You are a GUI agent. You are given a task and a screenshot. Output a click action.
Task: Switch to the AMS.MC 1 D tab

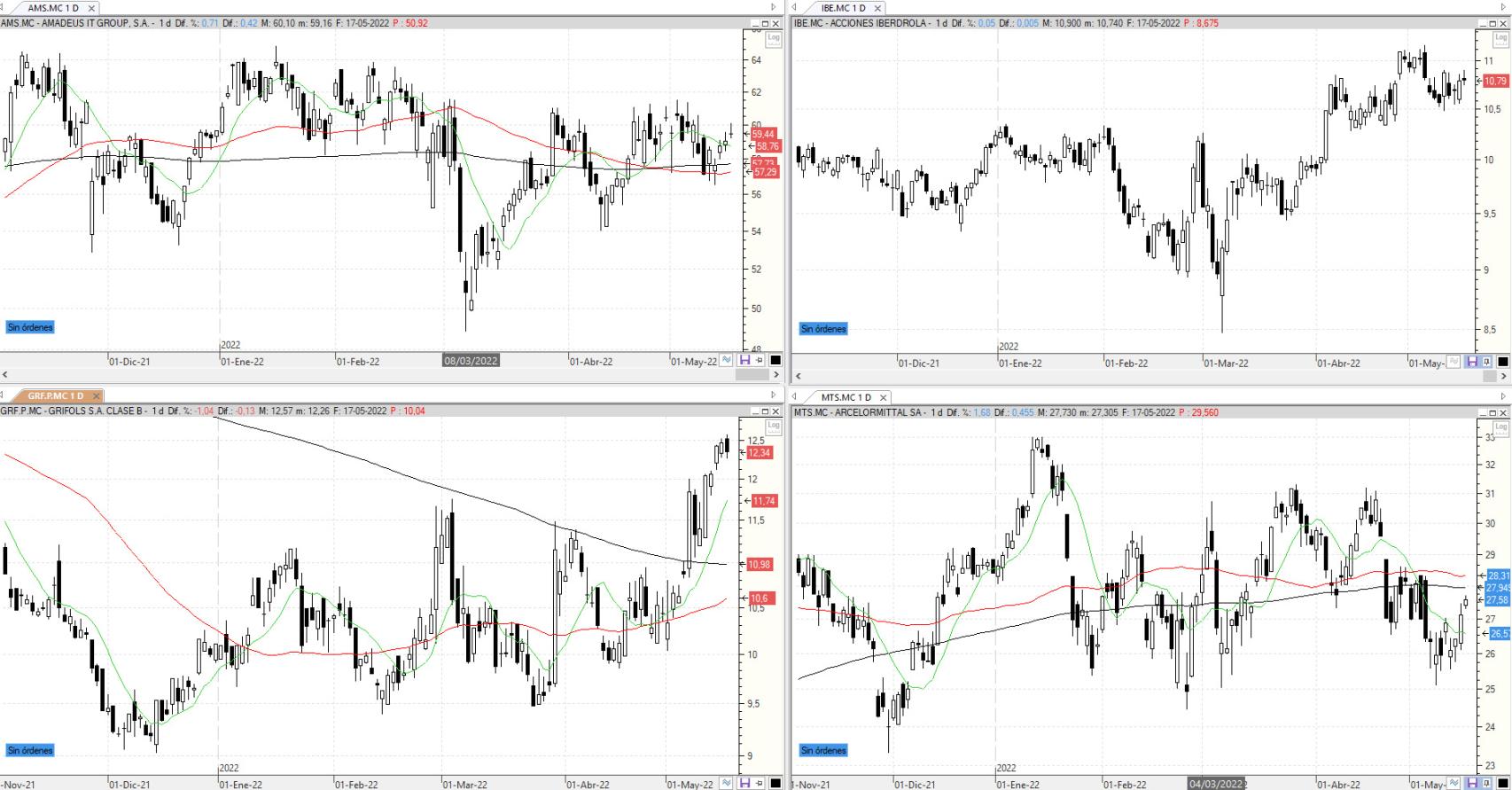53,8
